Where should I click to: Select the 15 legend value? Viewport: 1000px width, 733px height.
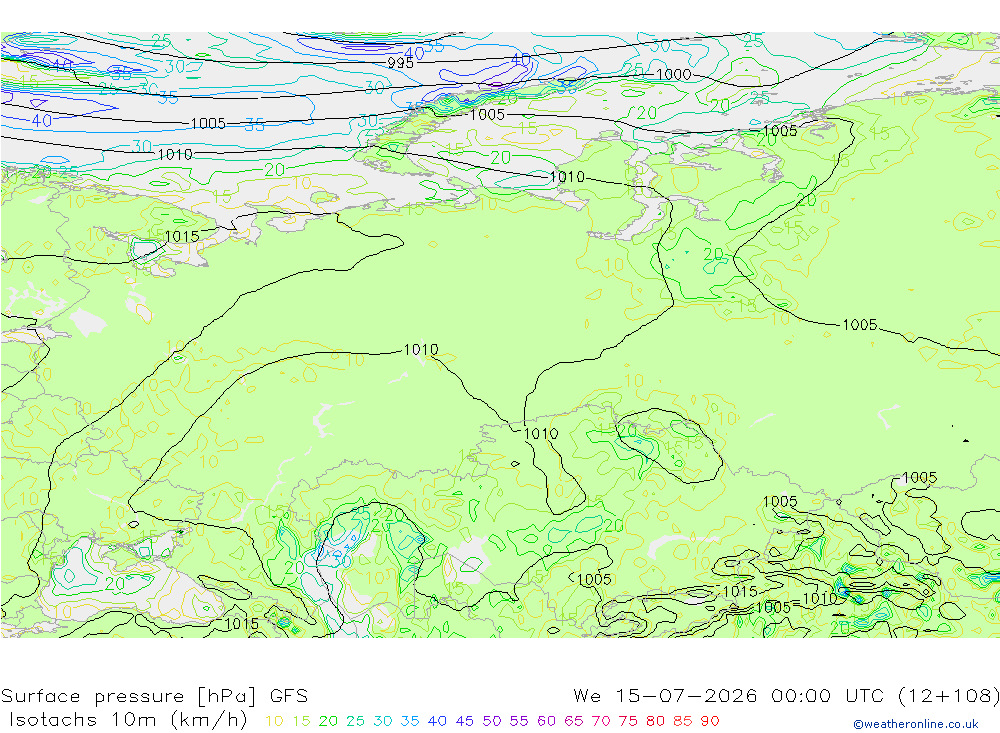[x=302, y=721]
